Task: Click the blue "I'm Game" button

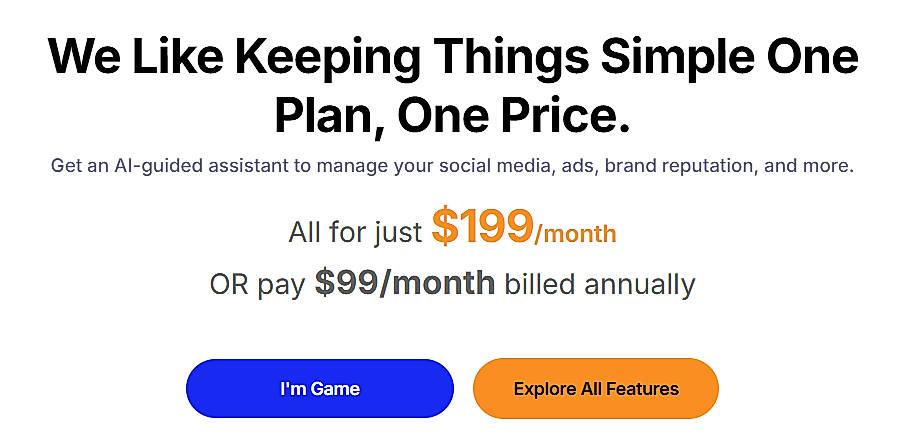Action: 319,388
